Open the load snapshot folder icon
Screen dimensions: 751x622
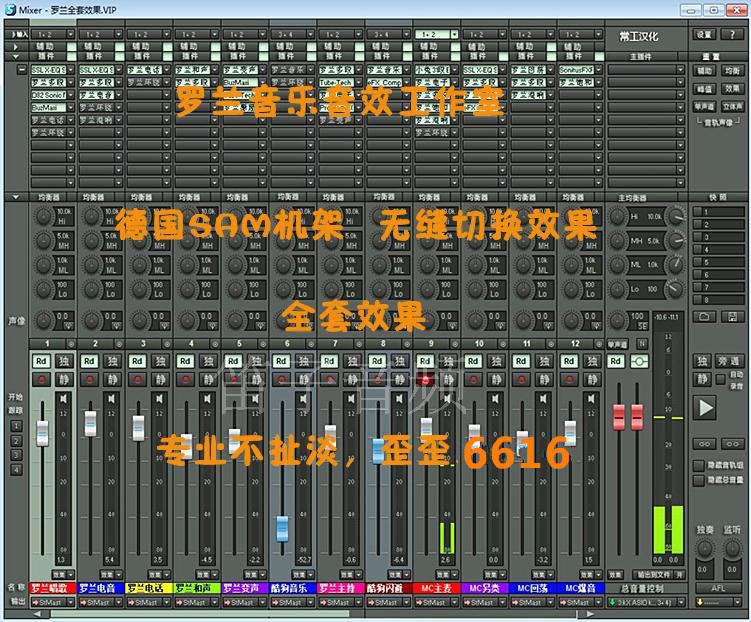click(x=705, y=317)
